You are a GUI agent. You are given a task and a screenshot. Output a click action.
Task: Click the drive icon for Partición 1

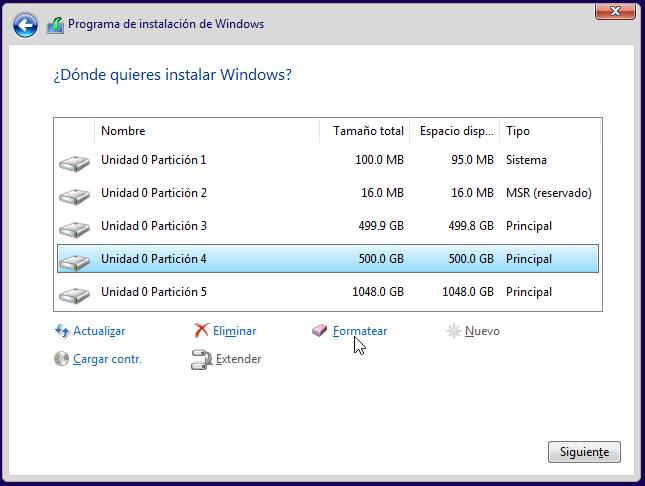coord(74,163)
